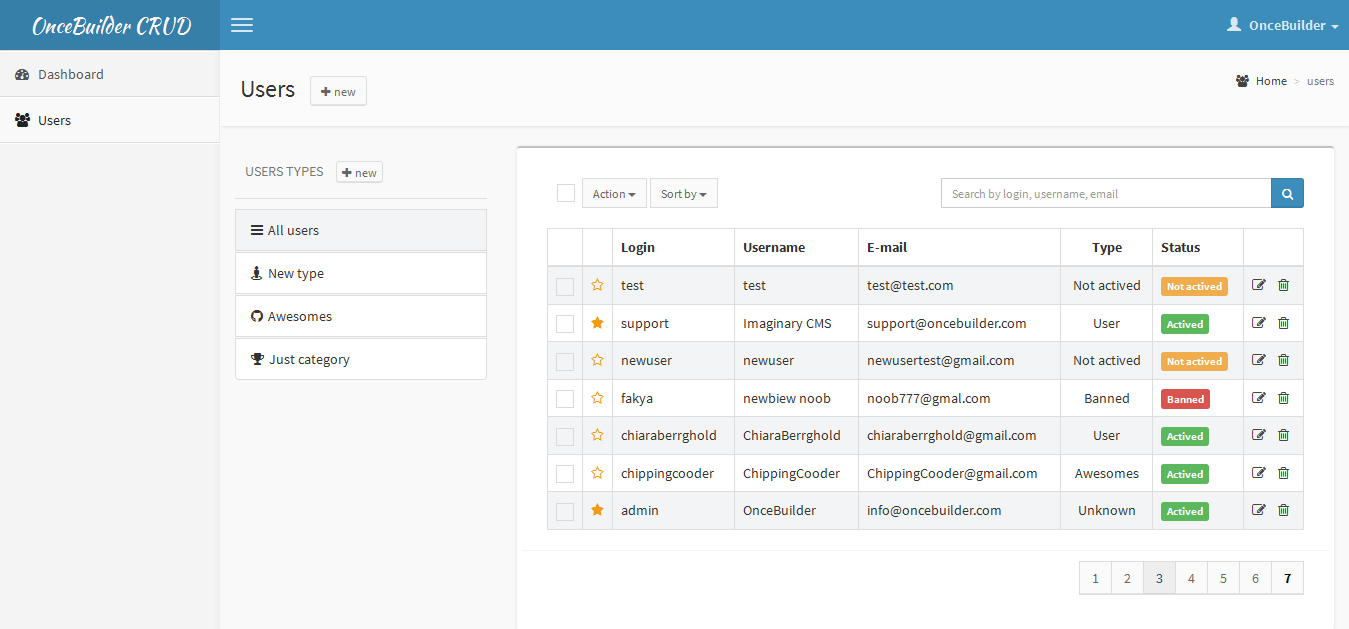Edit the newuser account
This screenshot has width=1349, height=629.
(1259, 360)
